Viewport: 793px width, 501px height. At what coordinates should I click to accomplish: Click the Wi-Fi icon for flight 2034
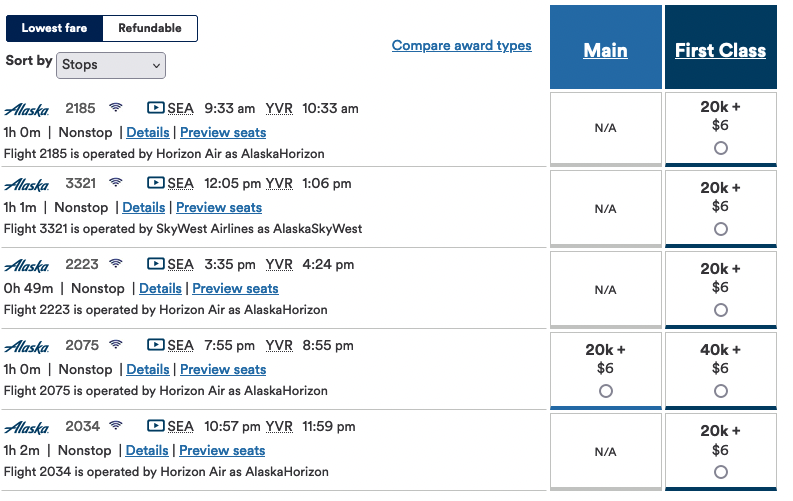click(116, 425)
